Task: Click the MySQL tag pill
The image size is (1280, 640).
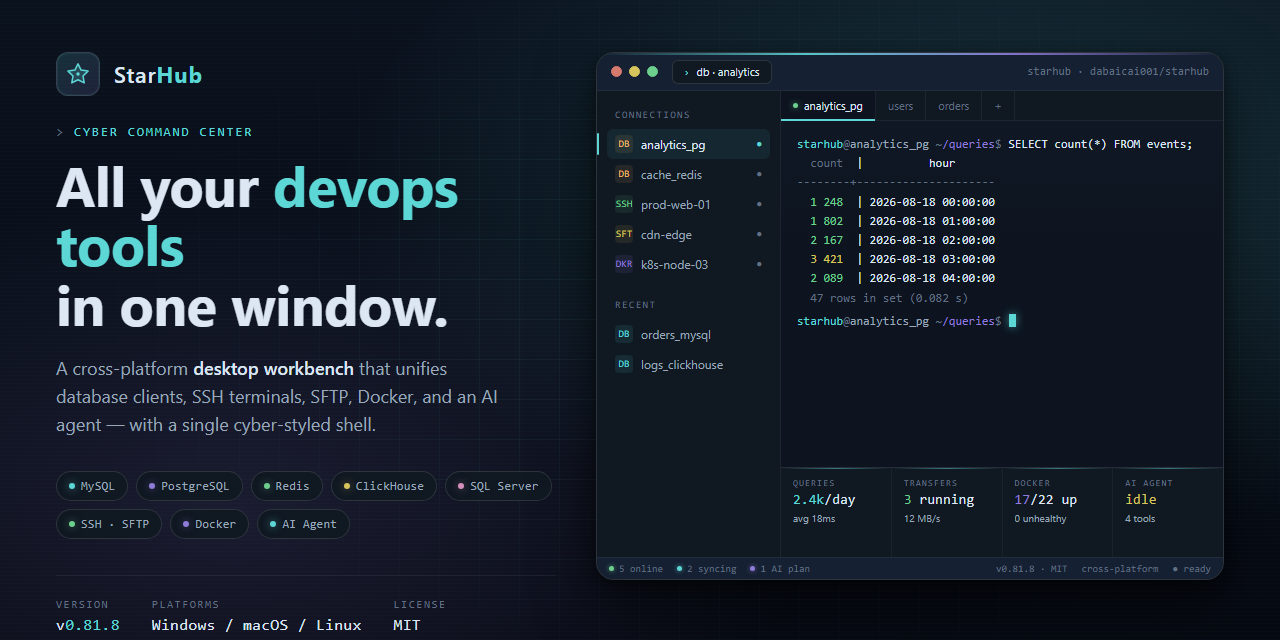Action: [92, 486]
